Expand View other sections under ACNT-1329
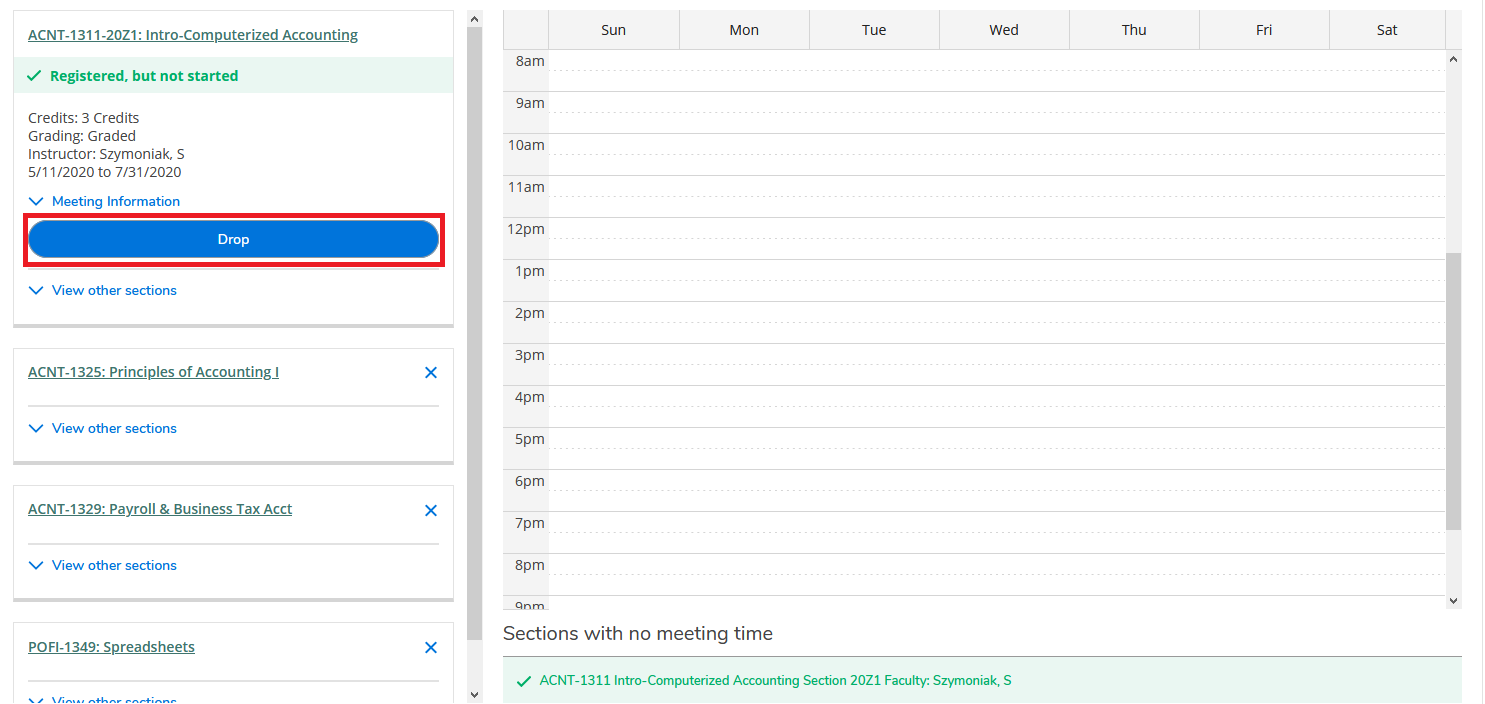Image resolution: width=1485 pixels, height=704 pixels. pyautogui.click(x=103, y=565)
